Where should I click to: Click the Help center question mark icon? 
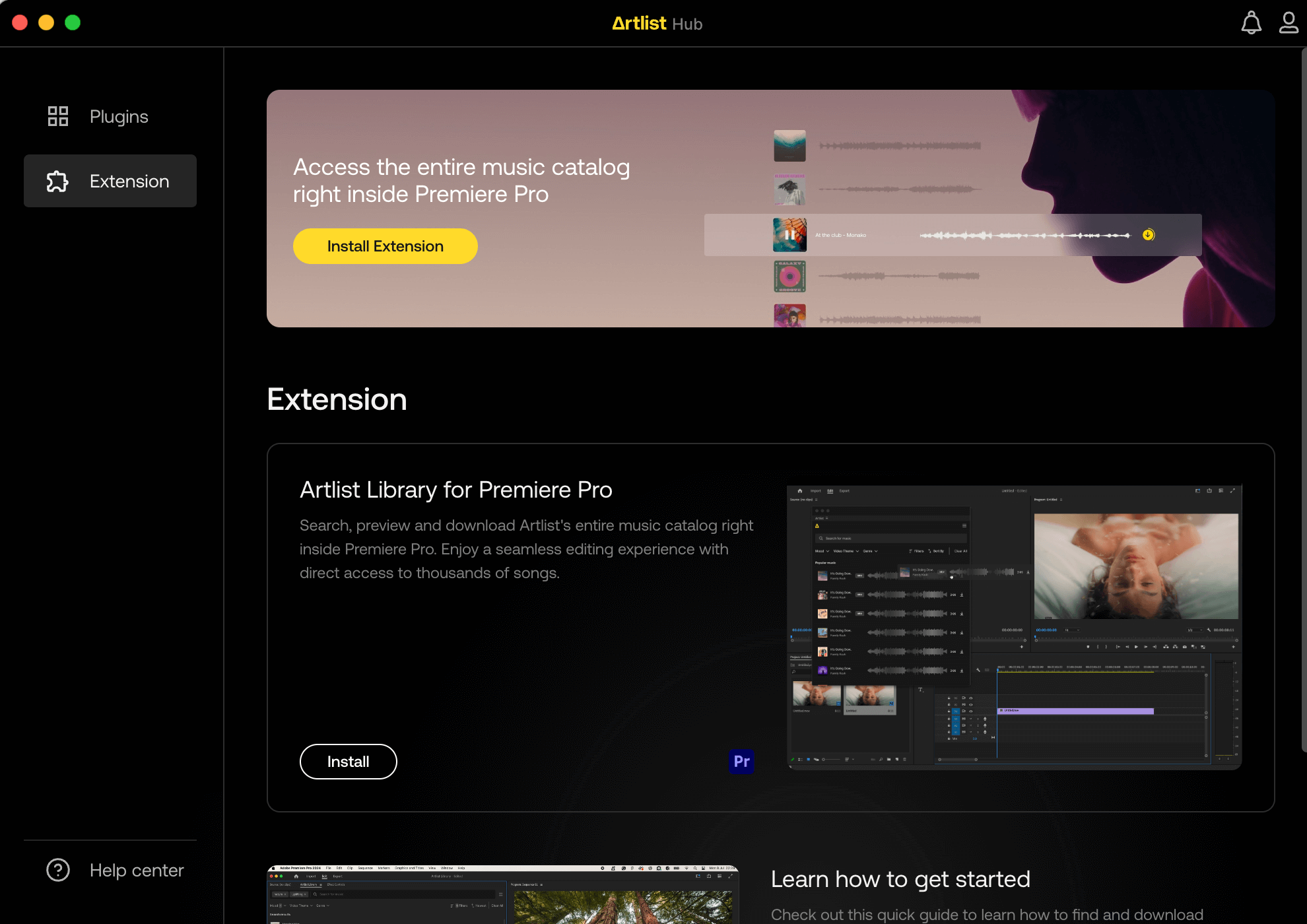[58, 870]
